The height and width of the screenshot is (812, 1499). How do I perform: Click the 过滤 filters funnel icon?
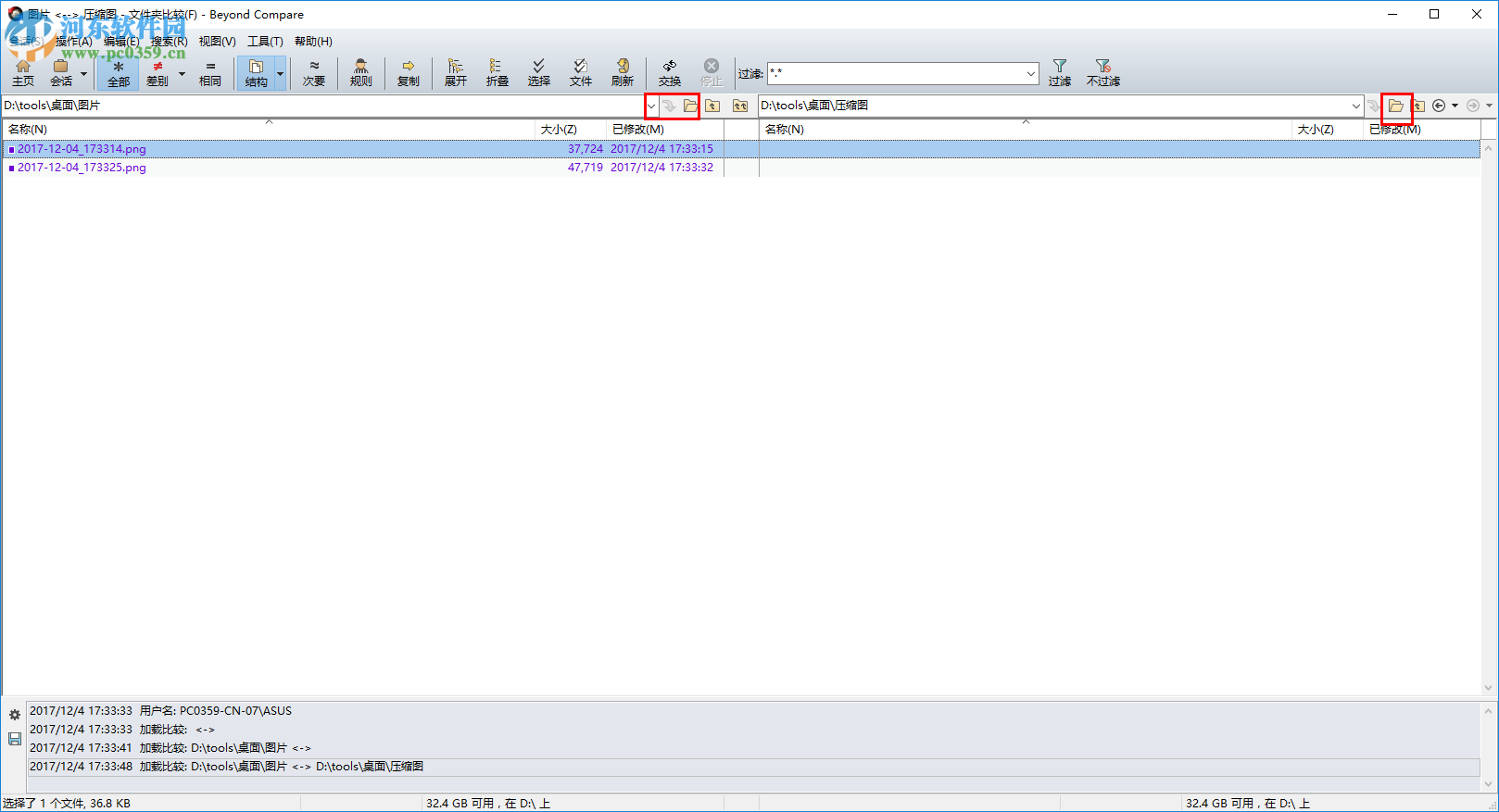tap(1060, 72)
